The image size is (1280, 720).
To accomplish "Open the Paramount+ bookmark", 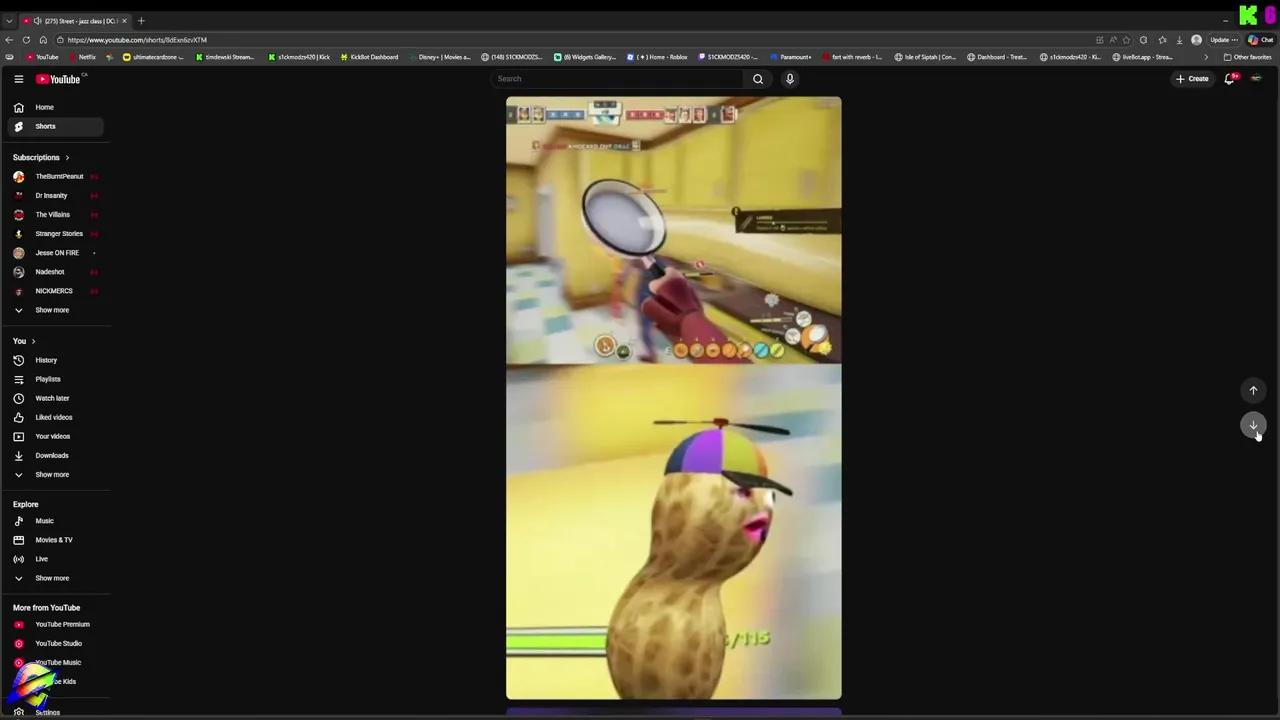I will click(x=790, y=57).
